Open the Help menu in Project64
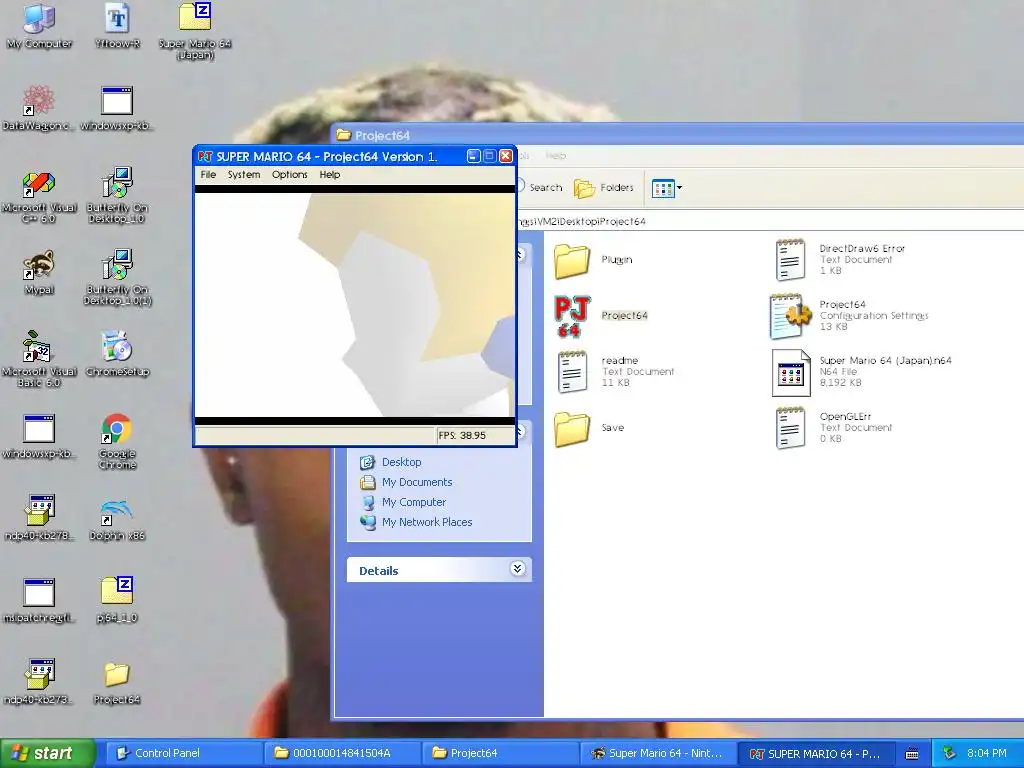Viewport: 1024px width, 768px height. [x=330, y=174]
